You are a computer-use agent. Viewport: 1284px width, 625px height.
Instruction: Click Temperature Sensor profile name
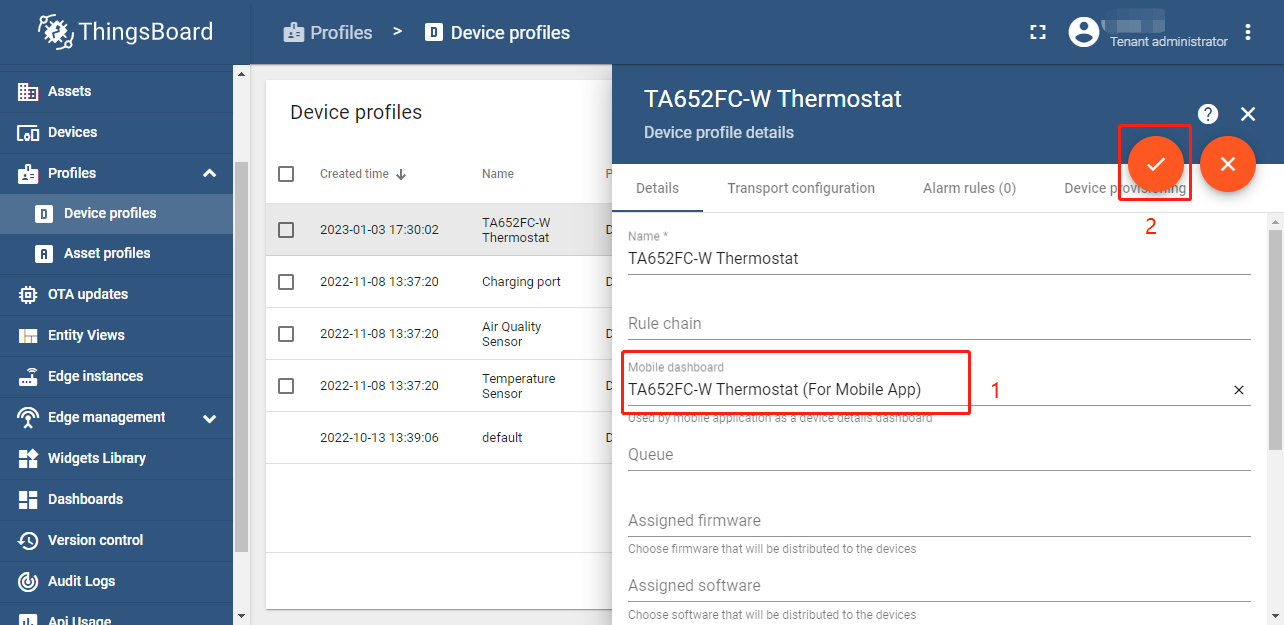tap(518, 386)
